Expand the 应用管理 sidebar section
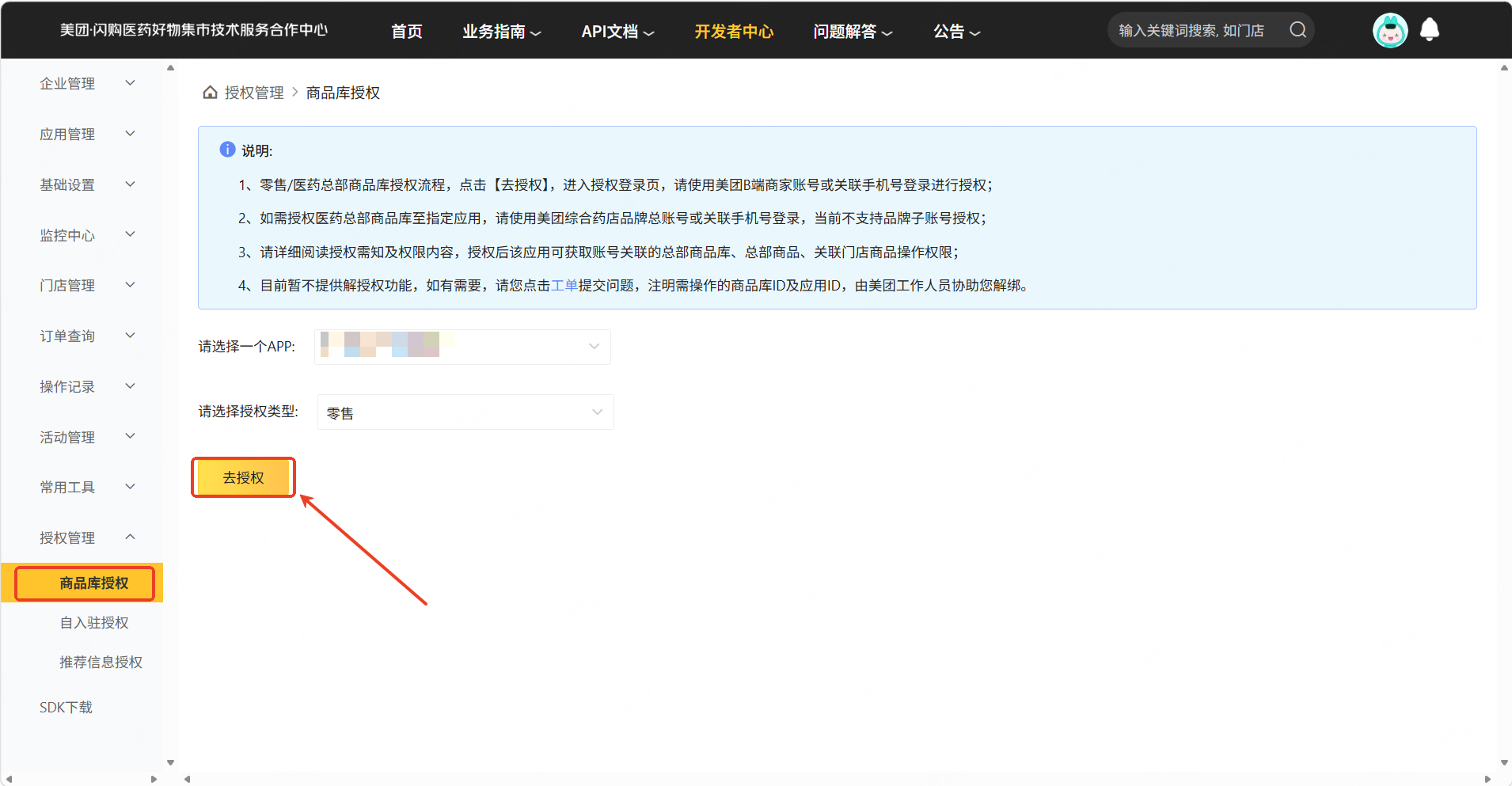This screenshot has width=1512, height=786. tap(87, 134)
